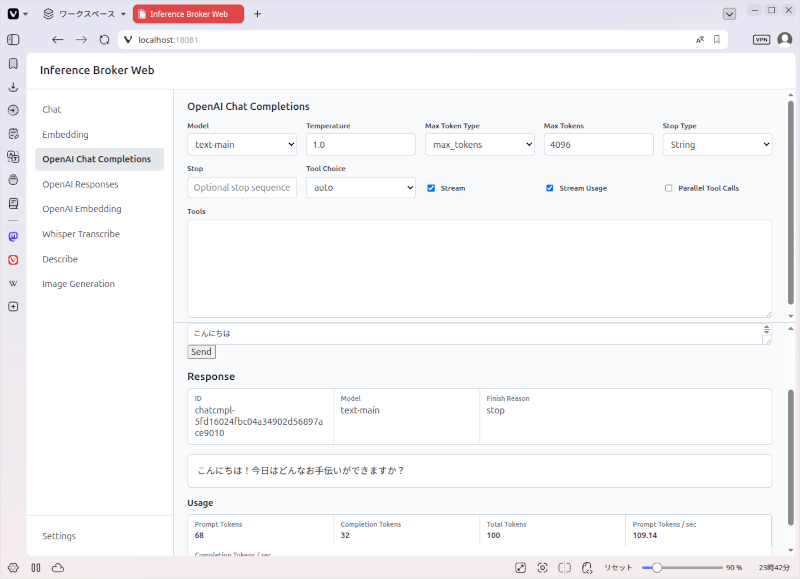Screen dimensions: 800x579
Task: Click the response pane scrollbar
Action: 791,458
